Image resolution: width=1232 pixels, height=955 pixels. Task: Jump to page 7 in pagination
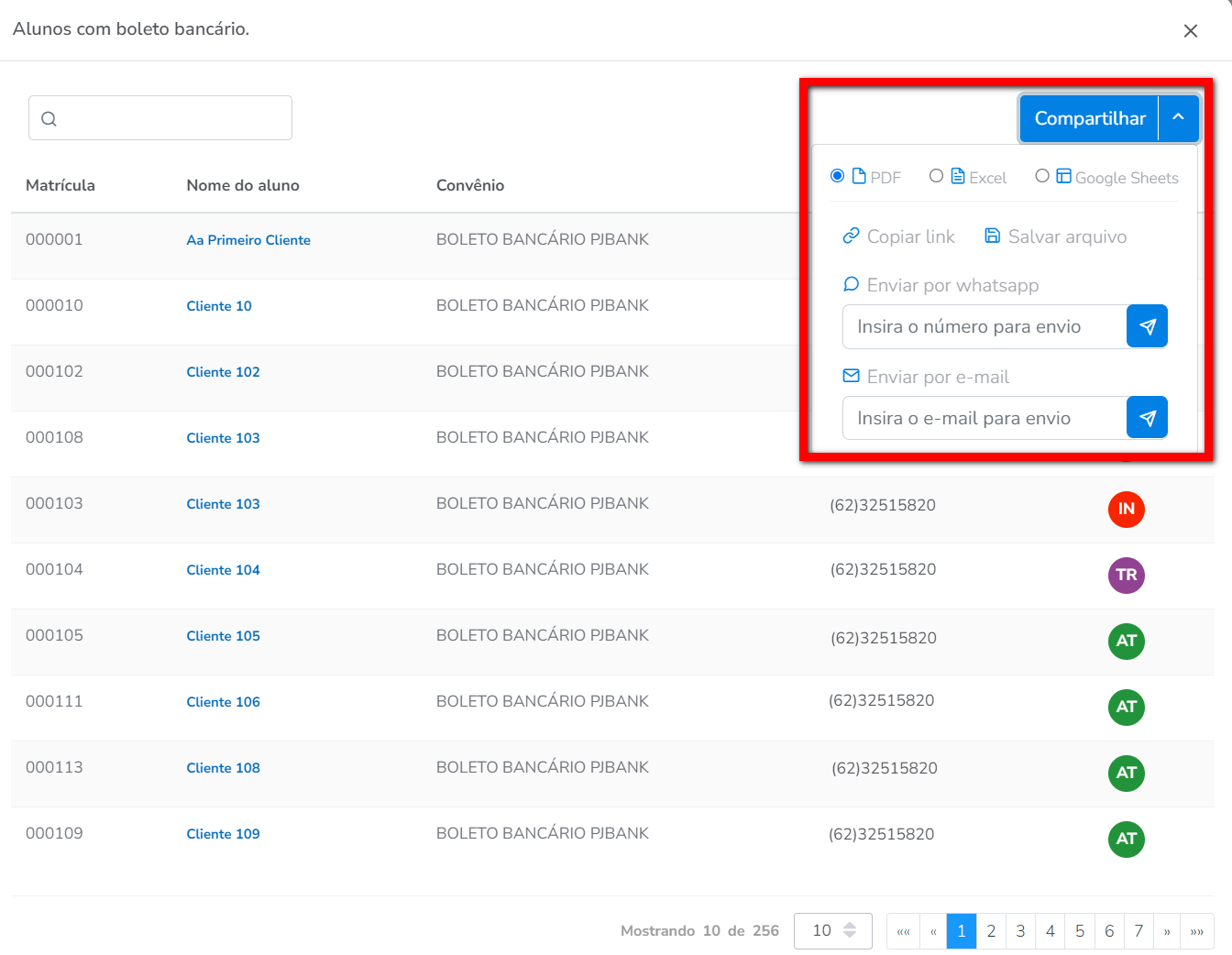pyautogui.click(x=1138, y=931)
